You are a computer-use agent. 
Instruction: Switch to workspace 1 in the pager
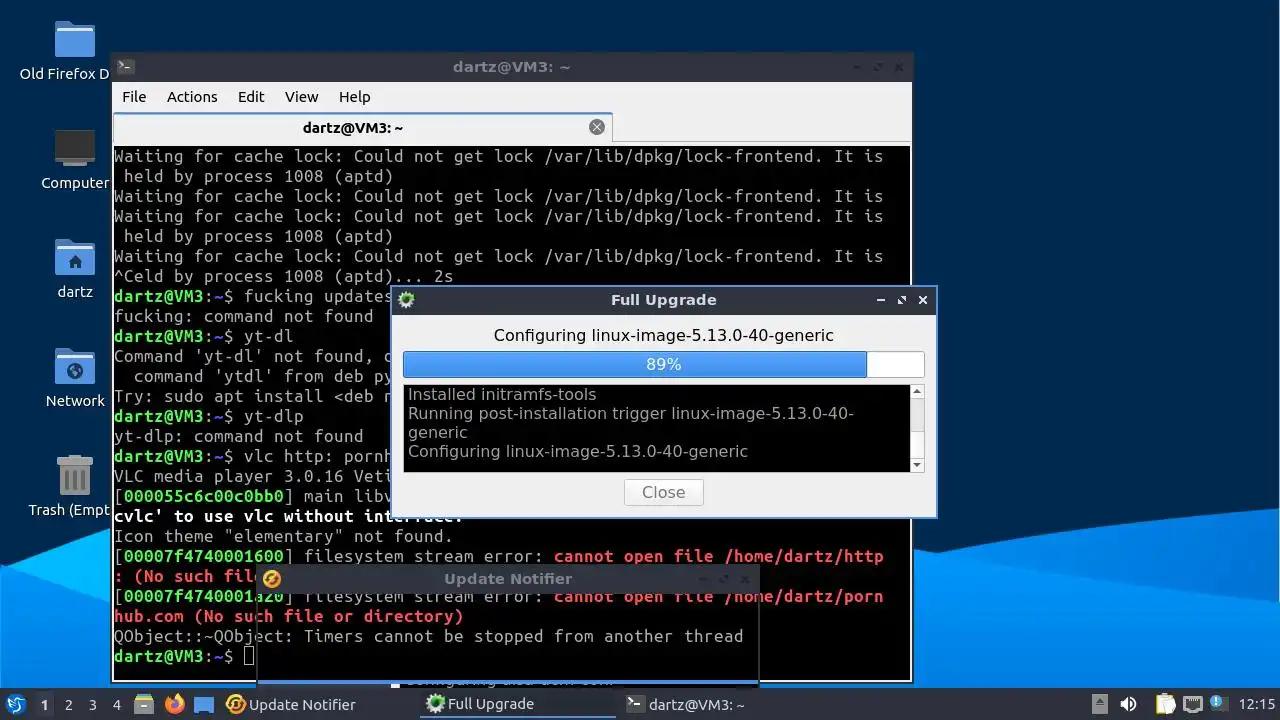tap(44, 705)
